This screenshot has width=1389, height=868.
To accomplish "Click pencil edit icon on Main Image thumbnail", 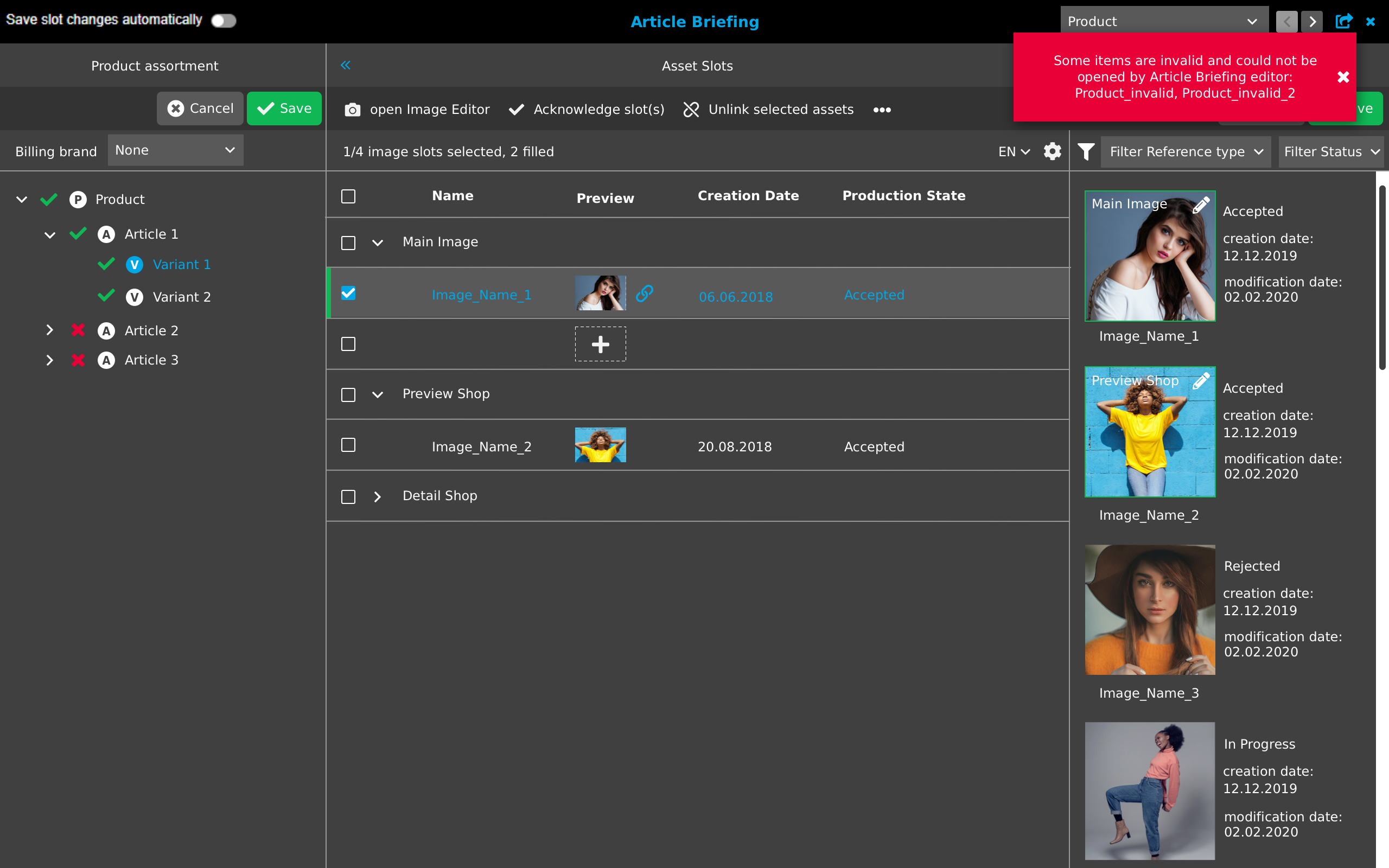I will [1201, 205].
